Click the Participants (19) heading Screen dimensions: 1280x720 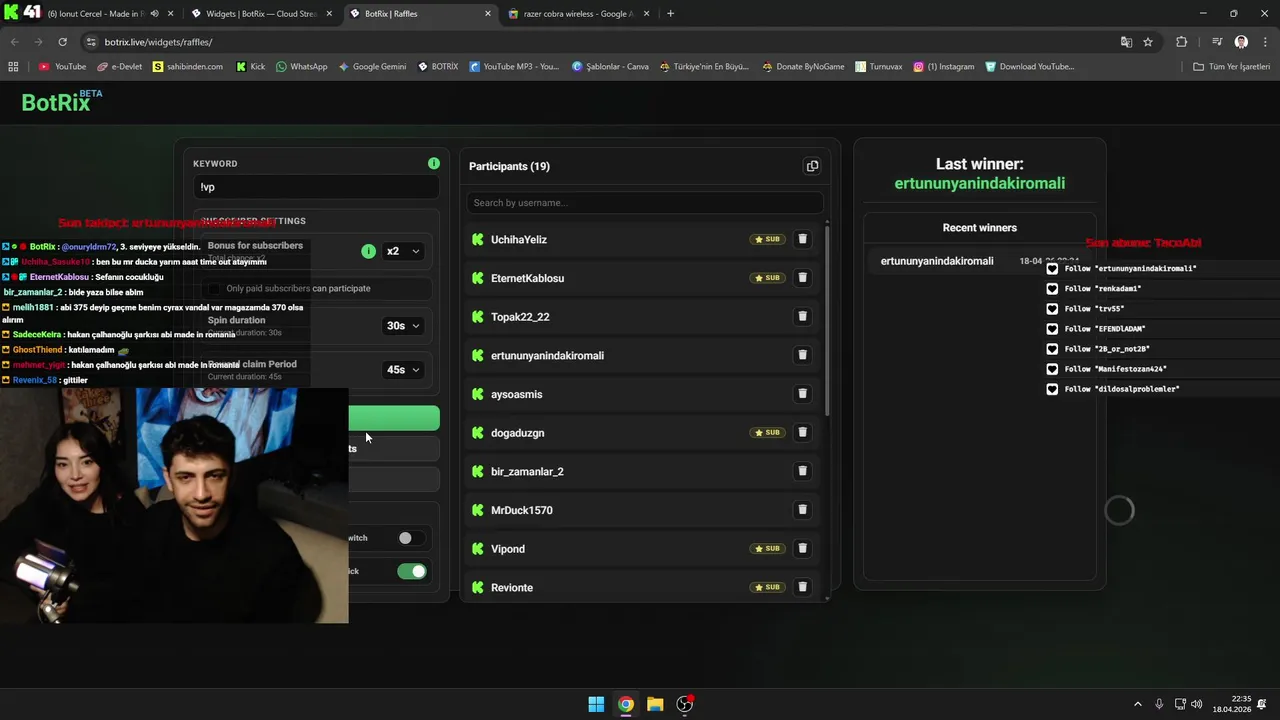[509, 166]
